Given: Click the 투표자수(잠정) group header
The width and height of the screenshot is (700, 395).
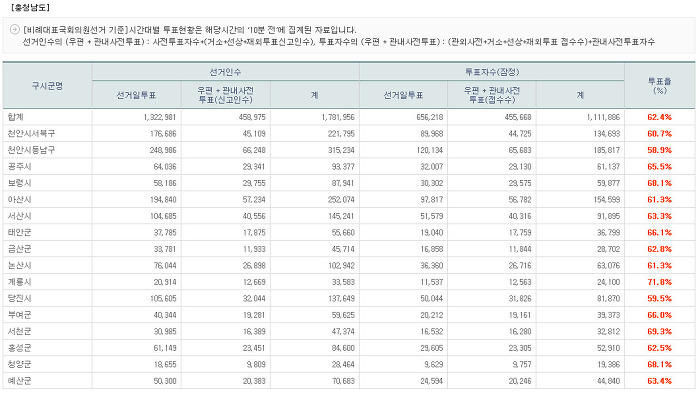Looking at the screenshot, I should [492, 72].
